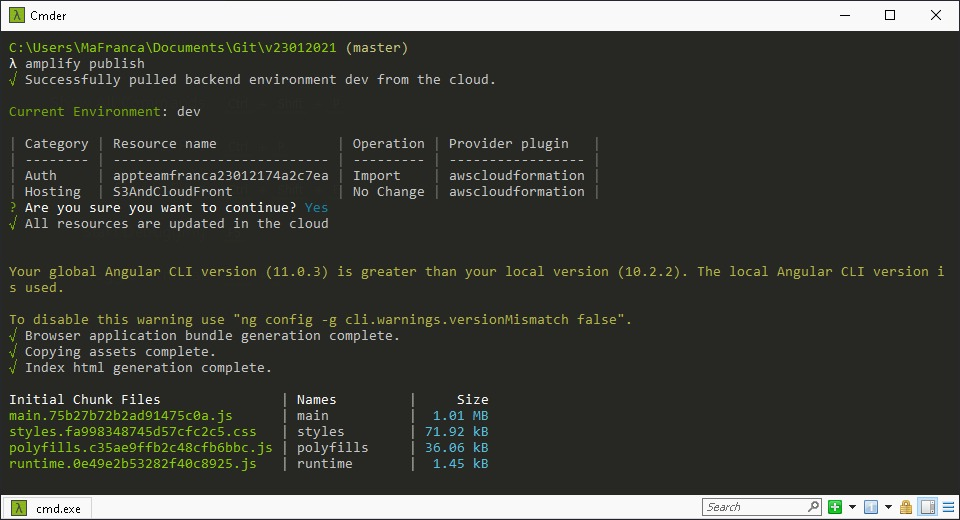This screenshot has height=520, width=960.
Task: Click the 'Operation' column header
Action: click(388, 144)
